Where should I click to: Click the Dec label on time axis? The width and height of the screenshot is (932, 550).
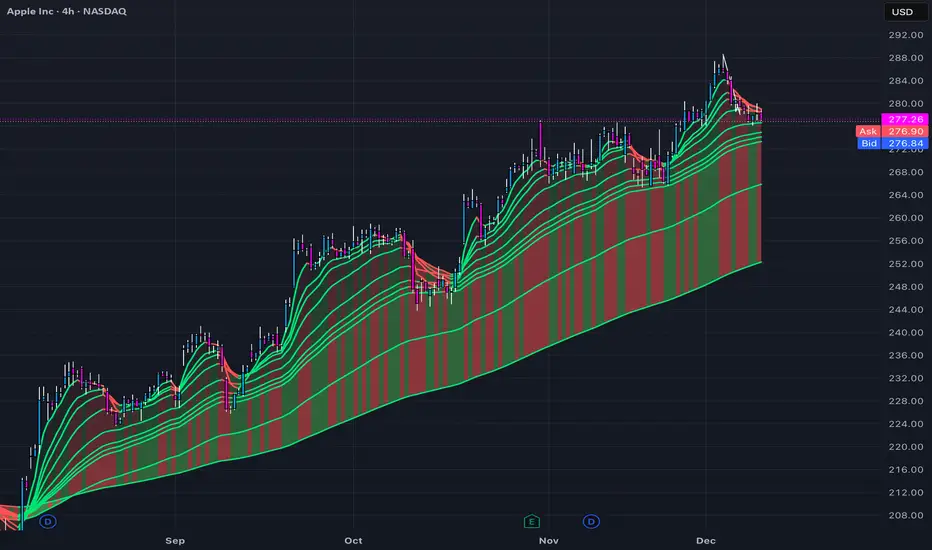coord(706,540)
